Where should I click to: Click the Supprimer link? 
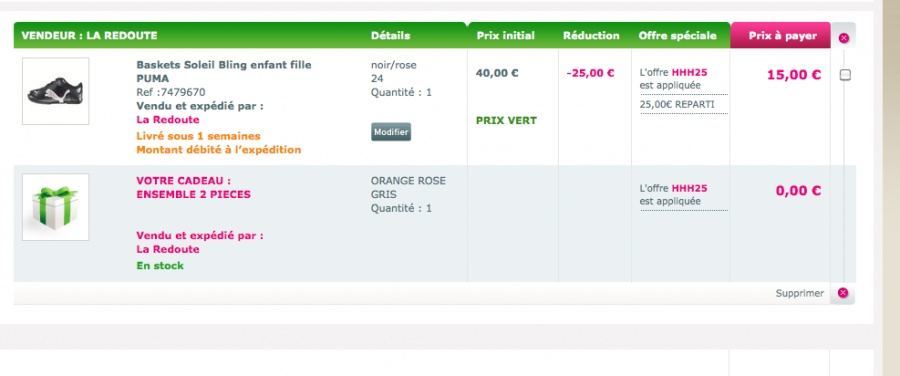click(x=800, y=293)
